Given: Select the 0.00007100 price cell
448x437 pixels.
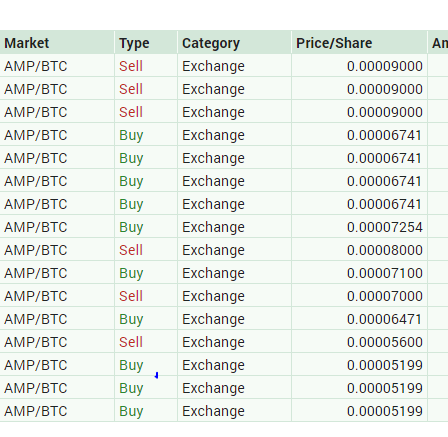Looking at the screenshot, I should pos(359,273).
